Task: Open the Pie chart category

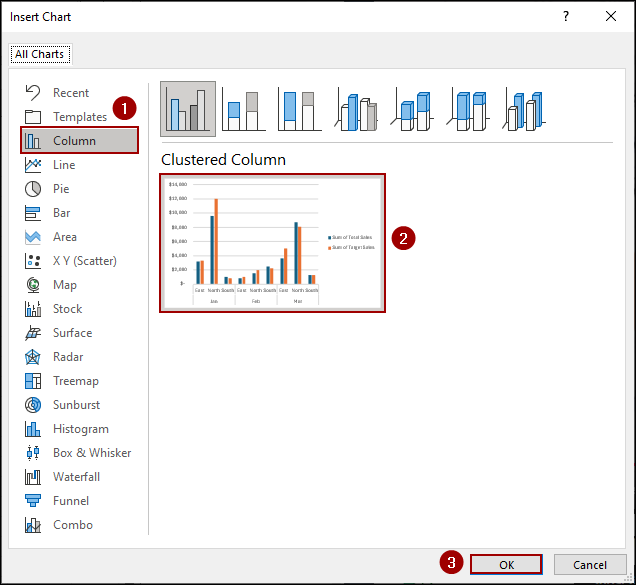Action: point(61,189)
